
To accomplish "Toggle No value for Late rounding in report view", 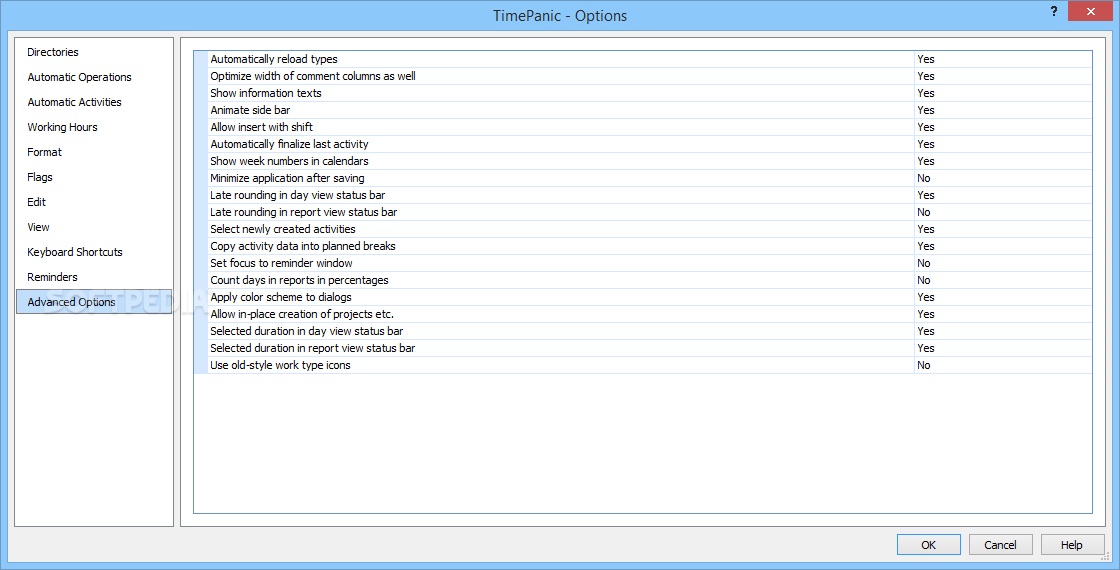I will click(x=1003, y=212).
